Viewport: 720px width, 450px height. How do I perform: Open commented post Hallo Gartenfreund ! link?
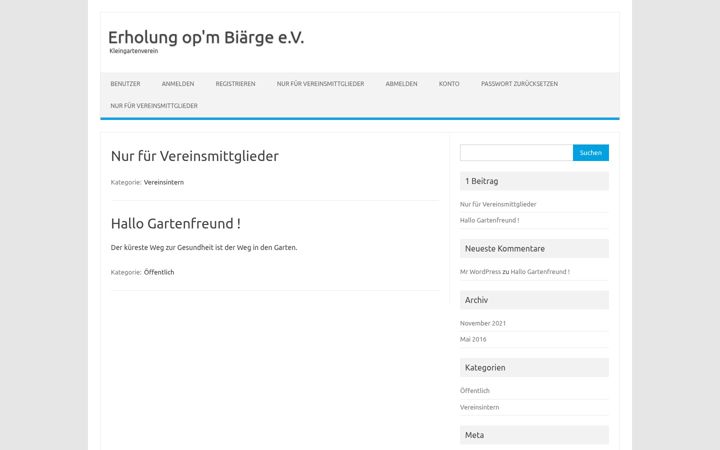[540, 272]
